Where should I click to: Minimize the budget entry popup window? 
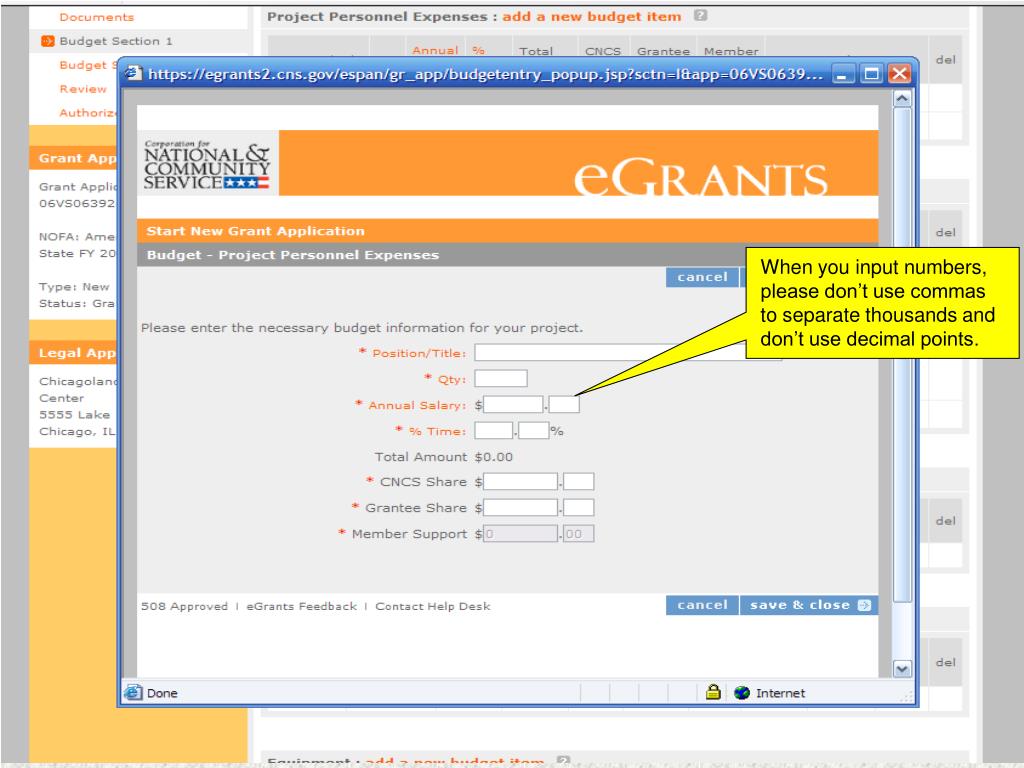coord(842,74)
